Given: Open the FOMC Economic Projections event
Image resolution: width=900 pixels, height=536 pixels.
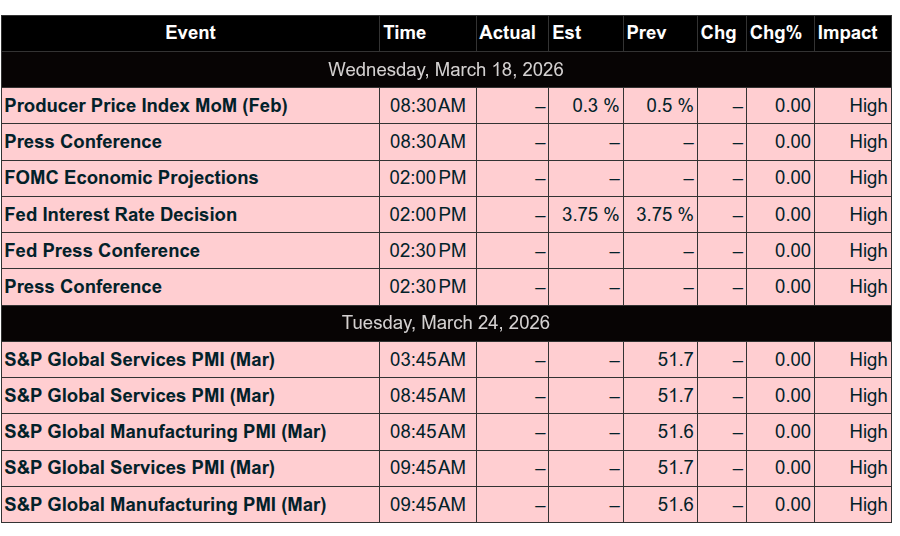Looking at the screenshot, I should pyautogui.click(x=132, y=178).
